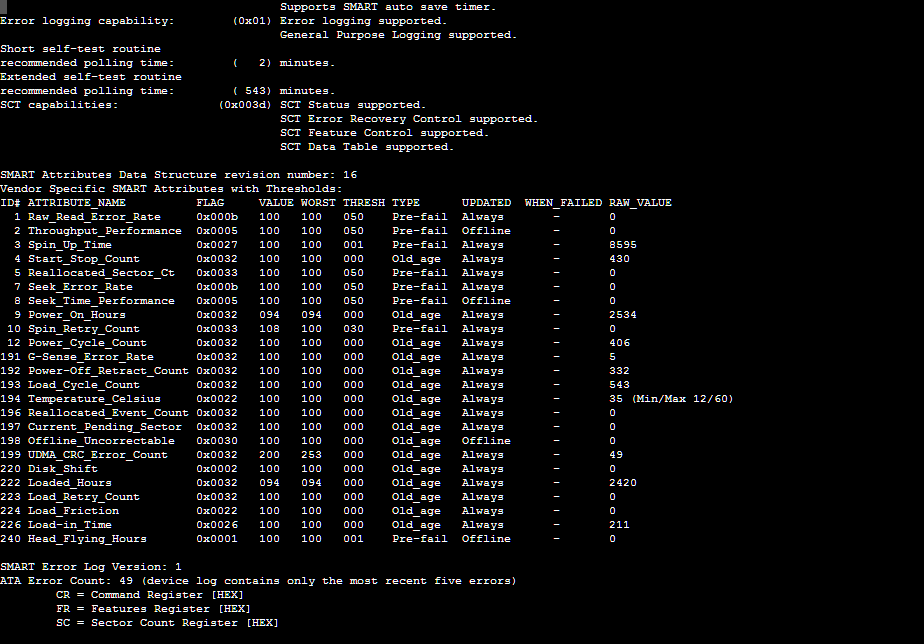Click UDMA_CRC_Error_Count raw value 49
Viewport: 924px width, 644px height.
(616, 455)
